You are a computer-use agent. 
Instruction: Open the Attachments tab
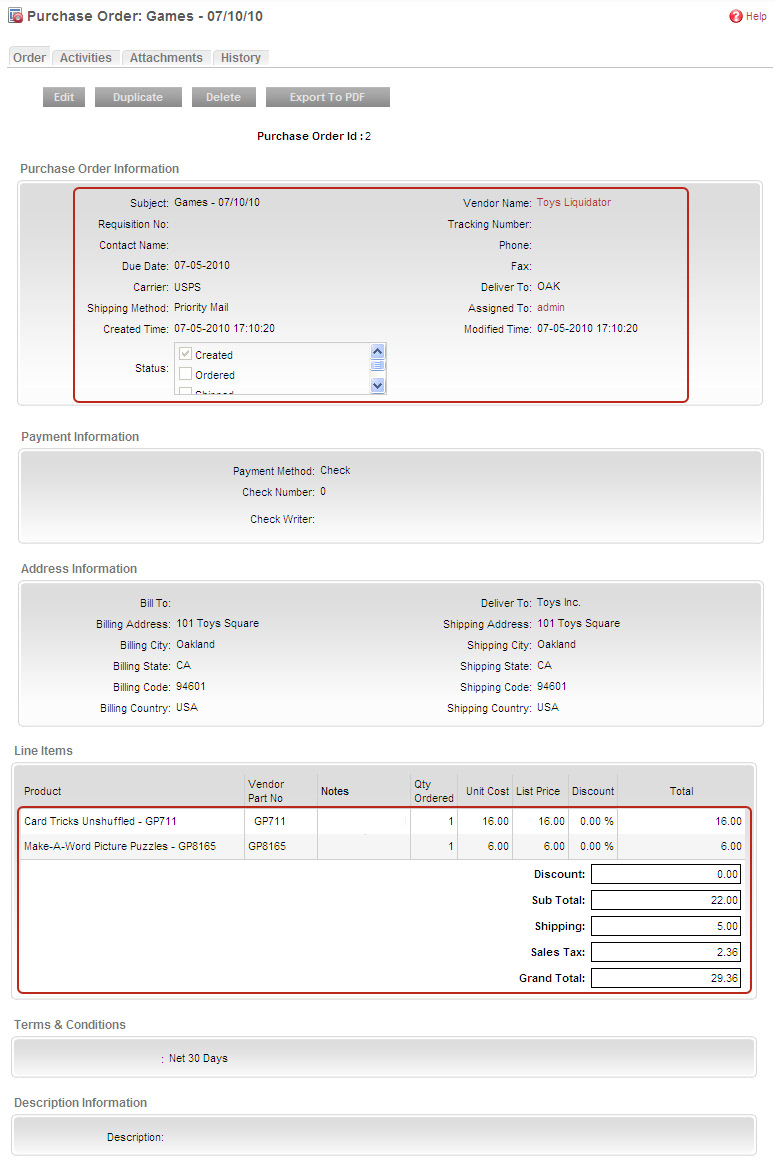click(166, 58)
